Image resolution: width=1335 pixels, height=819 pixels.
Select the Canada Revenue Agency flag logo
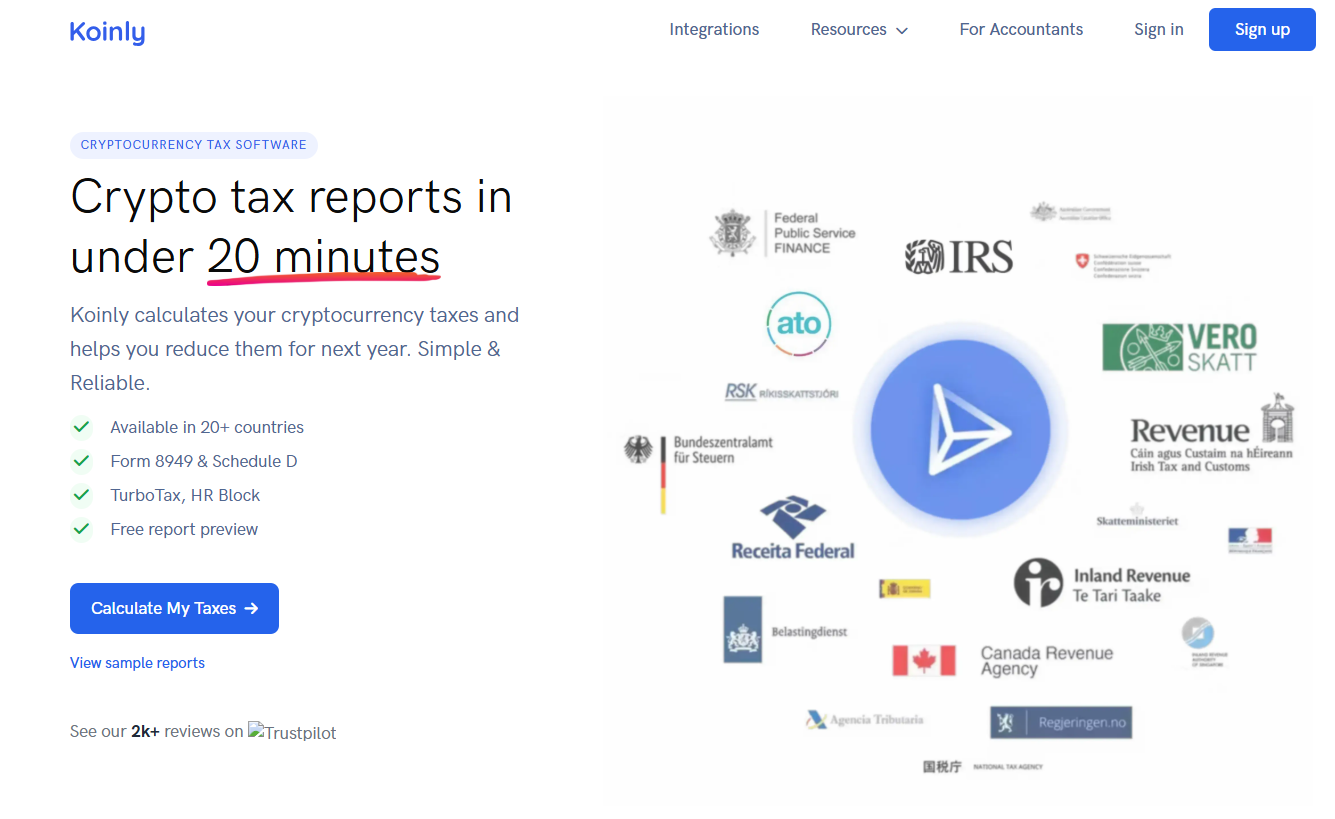point(923,661)
